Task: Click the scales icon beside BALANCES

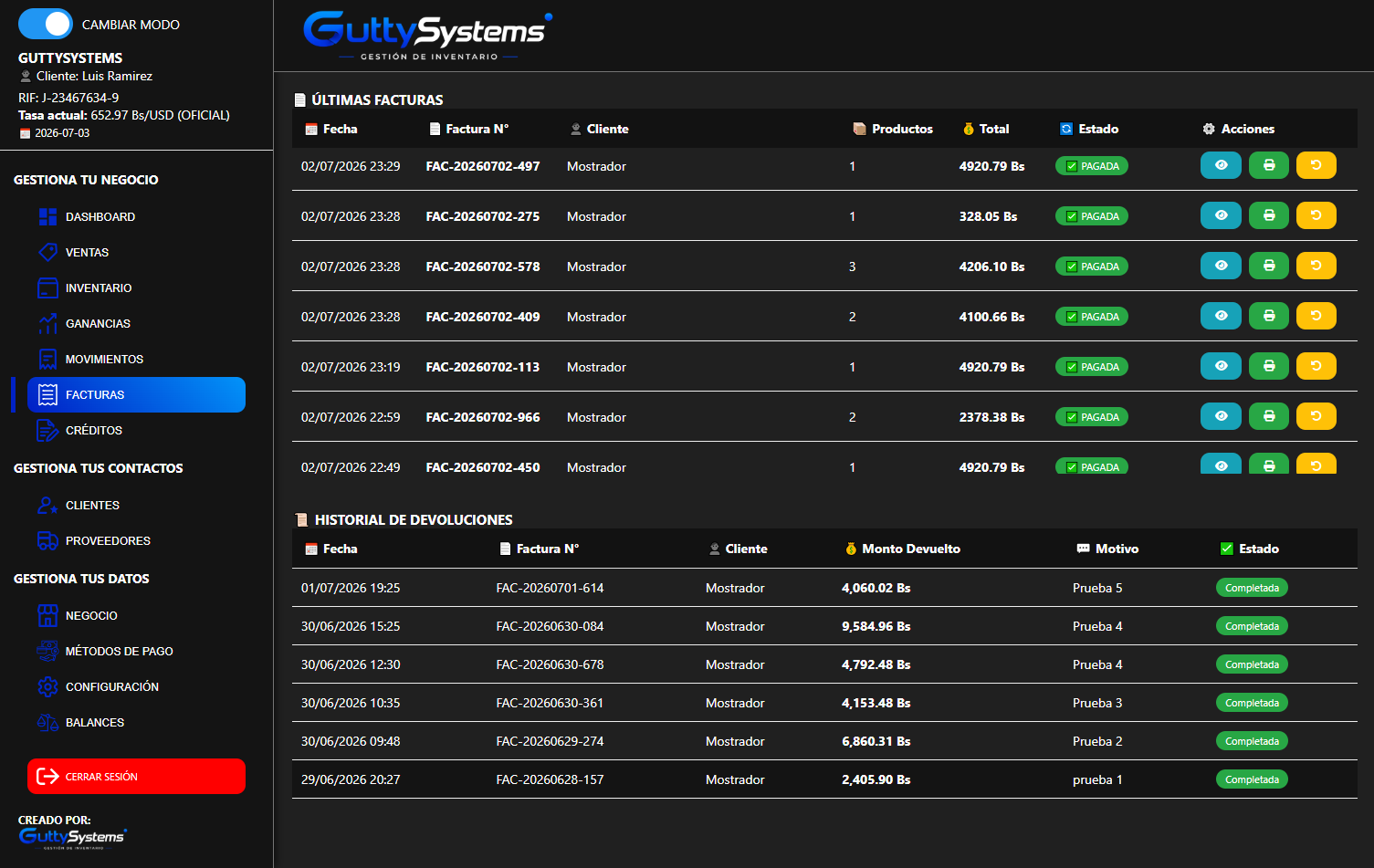Action: tap(47, 723)
